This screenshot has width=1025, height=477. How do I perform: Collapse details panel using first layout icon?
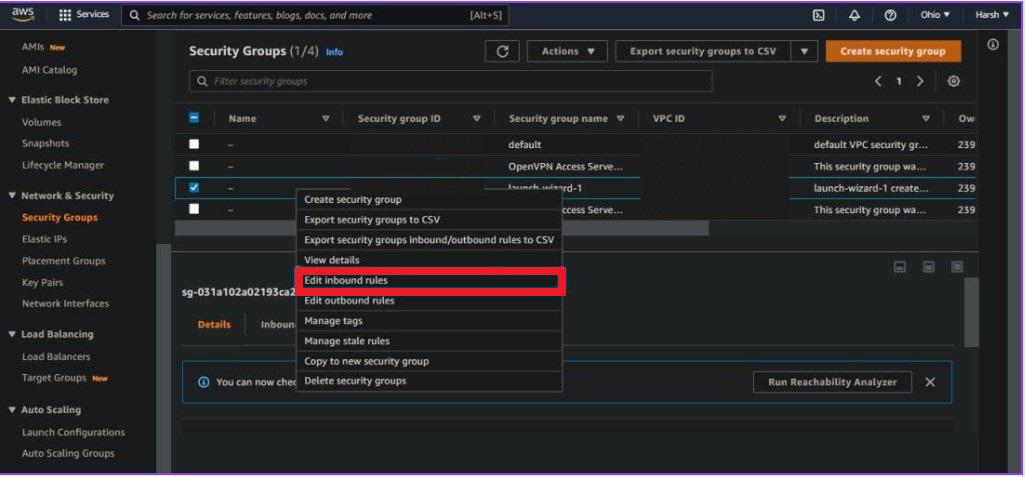[899, 267]
